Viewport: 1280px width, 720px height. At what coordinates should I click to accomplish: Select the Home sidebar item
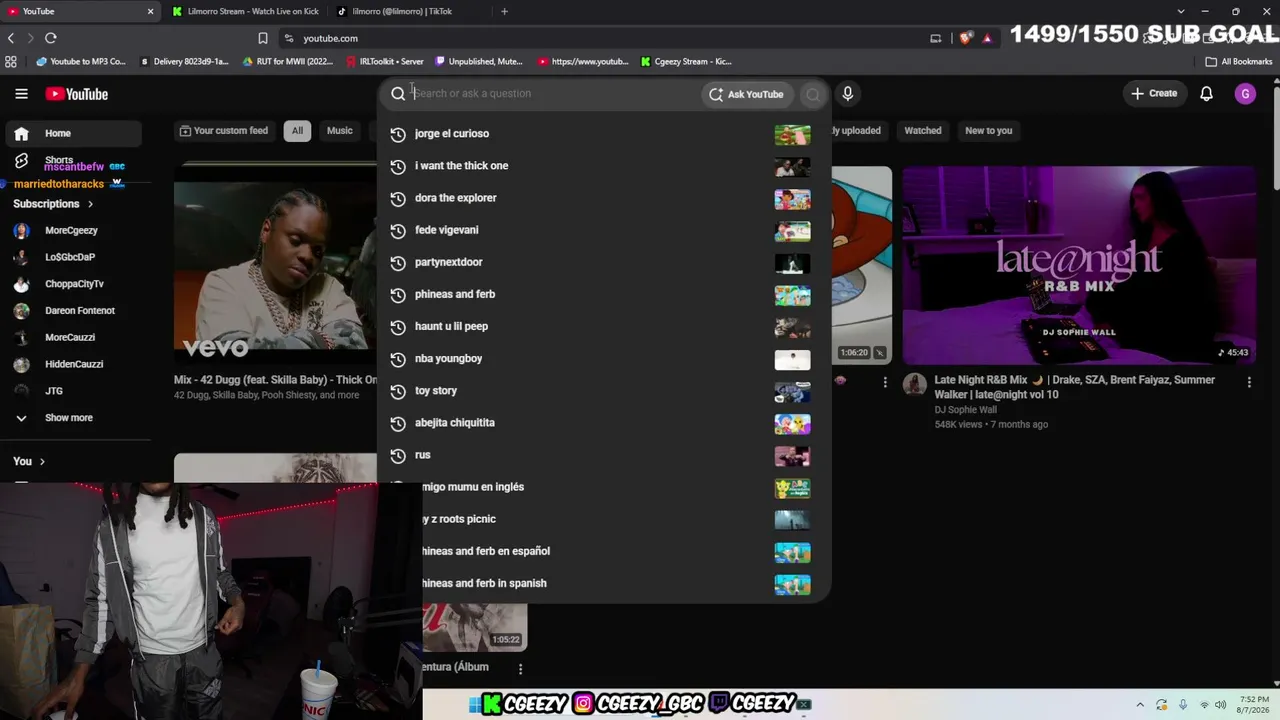(72, 133)
